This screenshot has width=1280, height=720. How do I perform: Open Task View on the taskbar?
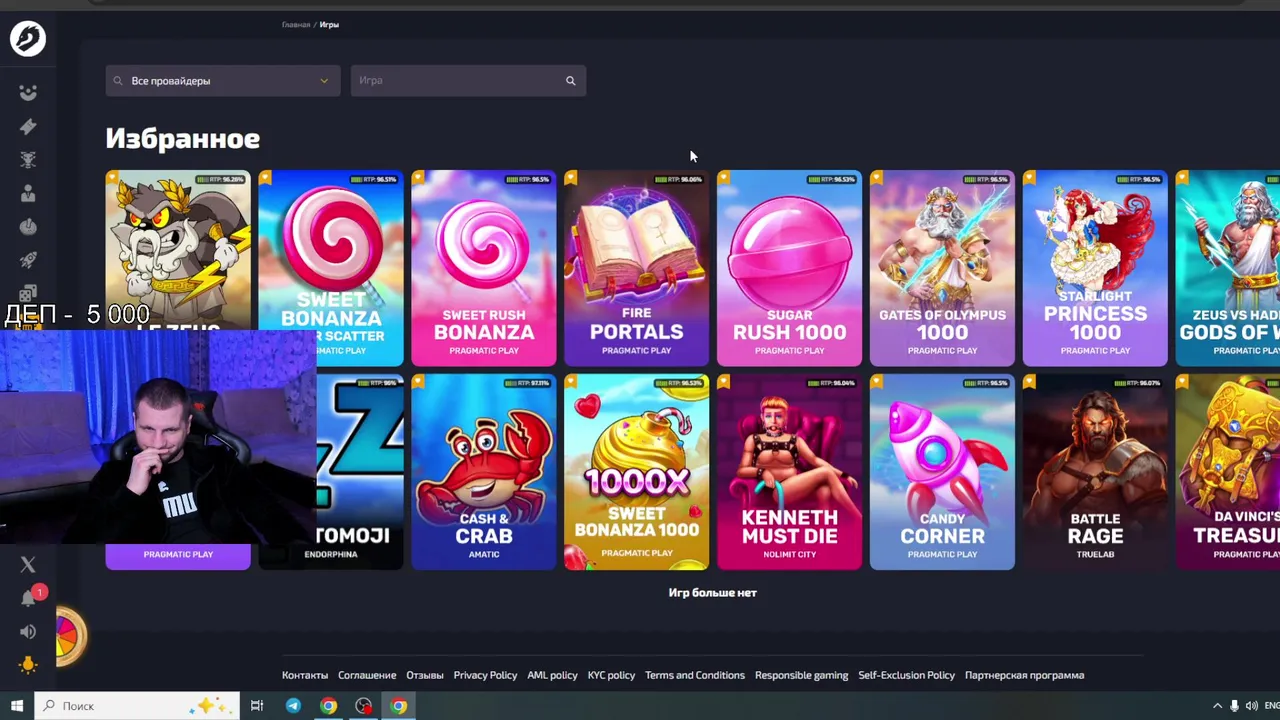click(x=257, y=706)
